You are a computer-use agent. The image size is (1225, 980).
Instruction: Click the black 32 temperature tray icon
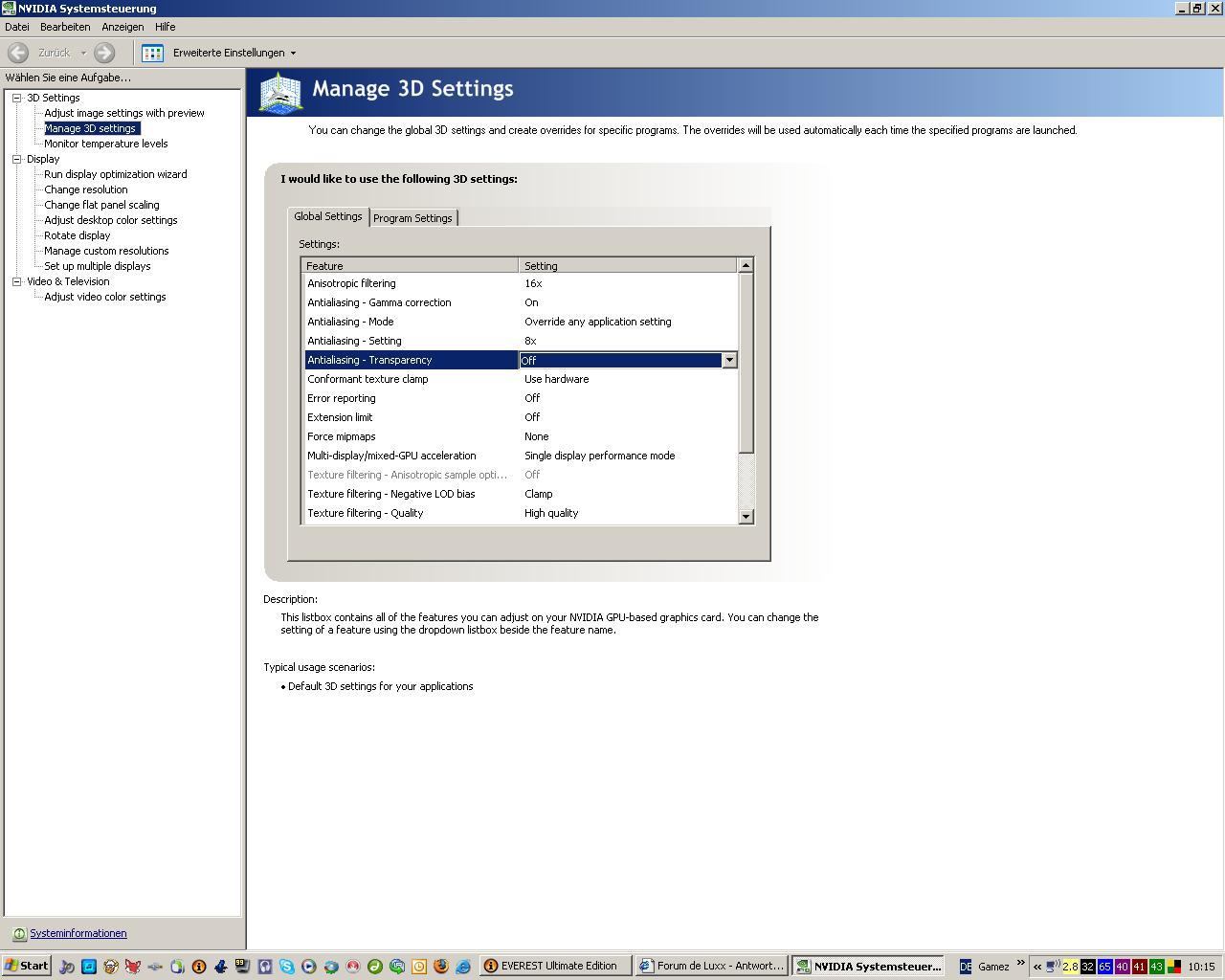[1088, 967]
